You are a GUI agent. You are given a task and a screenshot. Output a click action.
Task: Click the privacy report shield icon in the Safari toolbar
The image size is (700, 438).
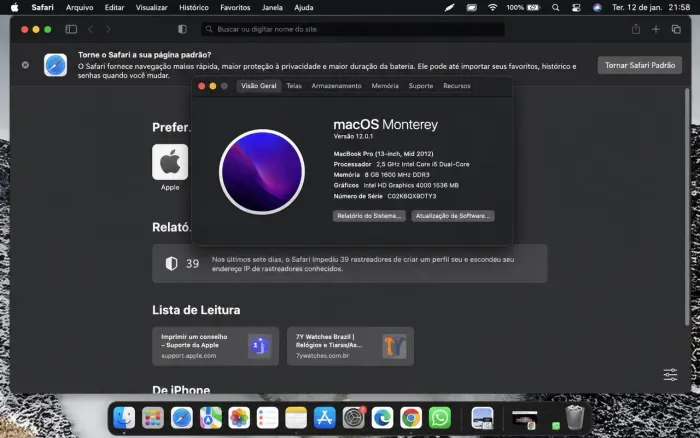[x=182, y=29]
